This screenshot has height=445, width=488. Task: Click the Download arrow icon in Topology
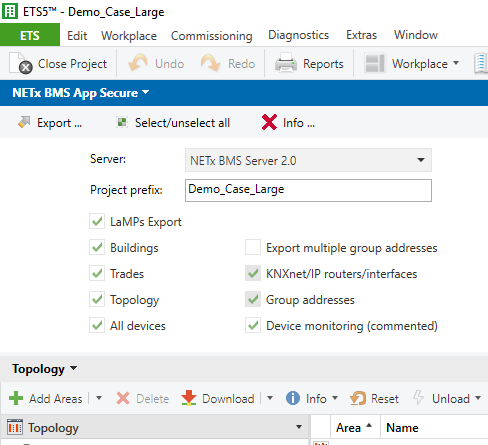(189, 398)
